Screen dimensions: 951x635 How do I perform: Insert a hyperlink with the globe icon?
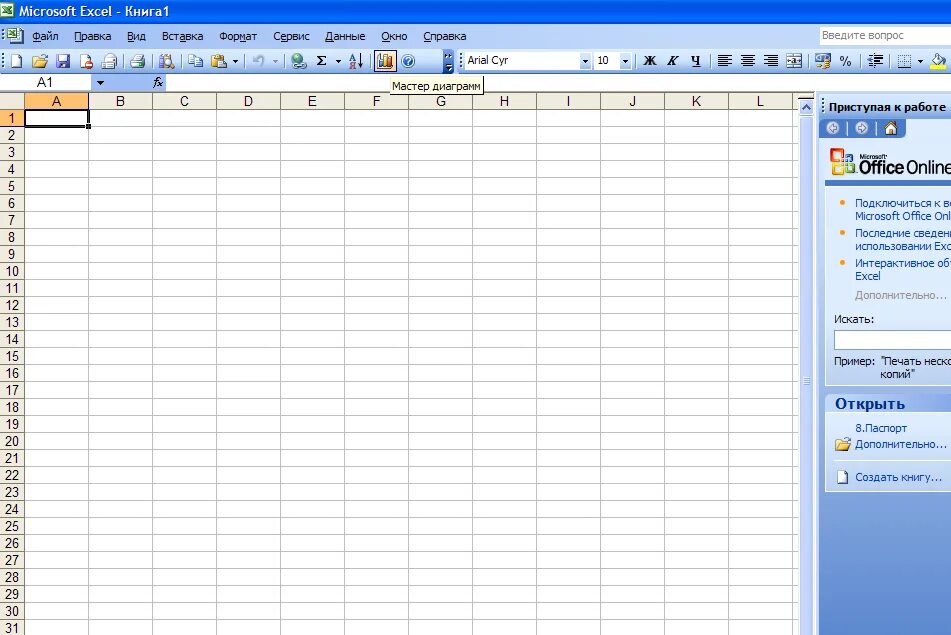tap(298, 61)
